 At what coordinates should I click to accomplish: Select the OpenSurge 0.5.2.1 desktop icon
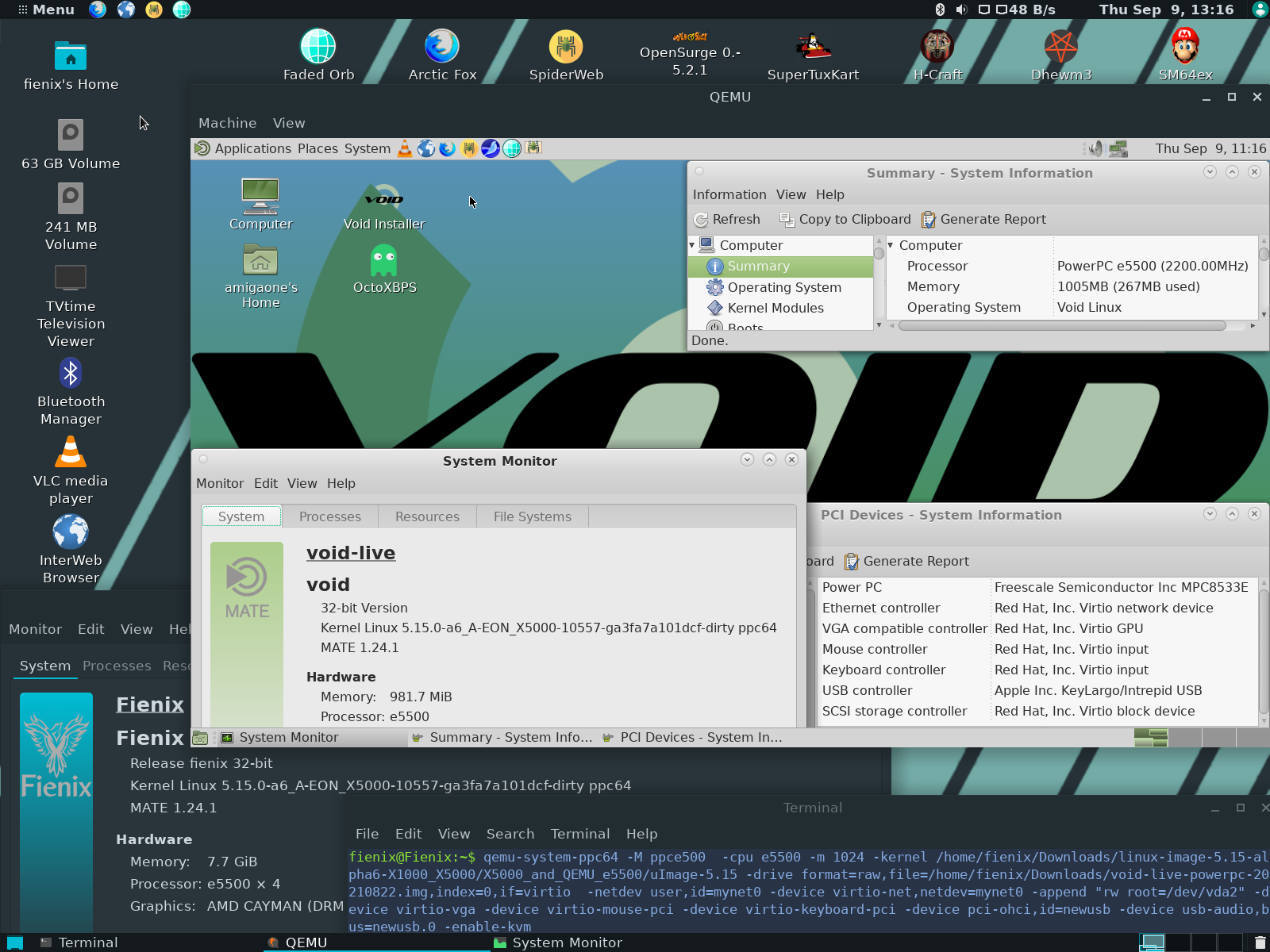coord(690,53)
